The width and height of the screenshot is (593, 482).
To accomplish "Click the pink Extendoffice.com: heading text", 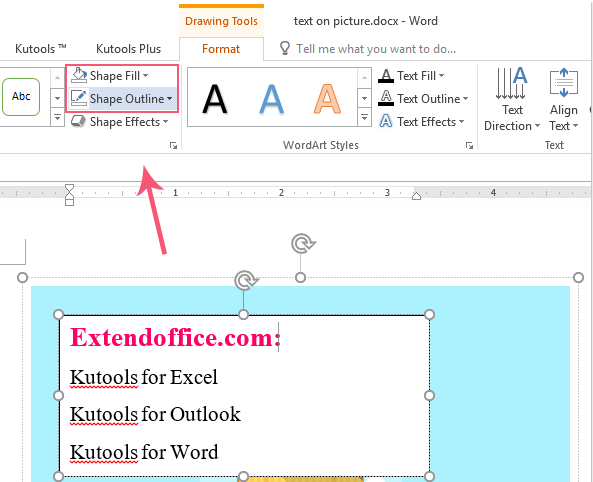I will tap(175, 337).
